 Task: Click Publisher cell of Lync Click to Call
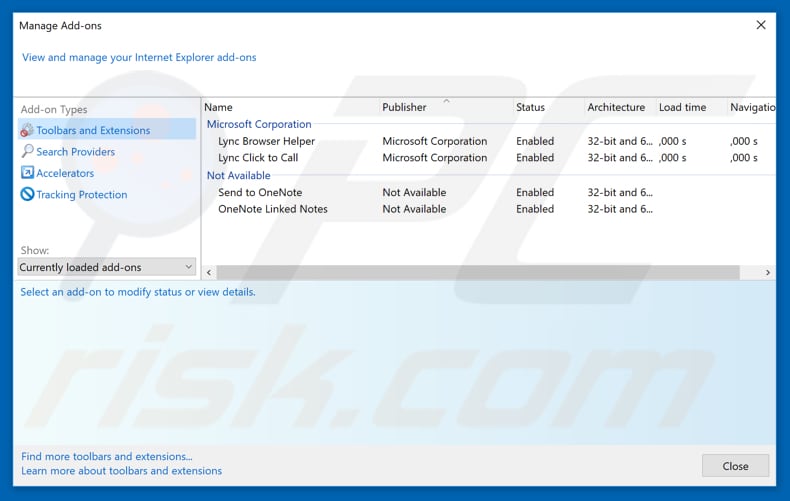(x=434, y=158)
